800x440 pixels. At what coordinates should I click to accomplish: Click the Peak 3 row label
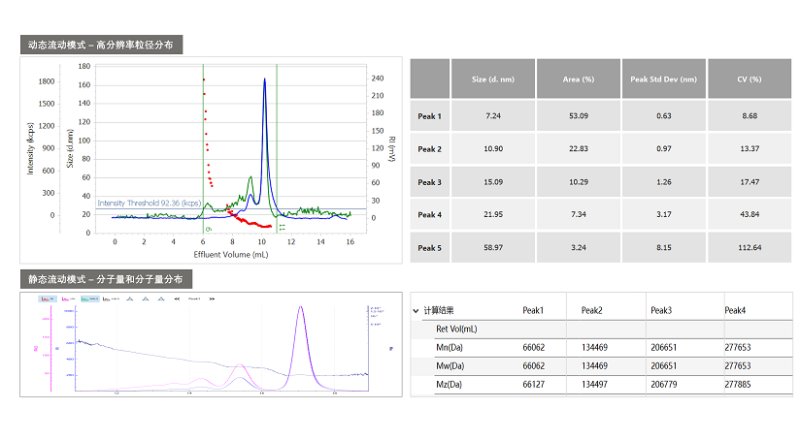tap(429, 182)
